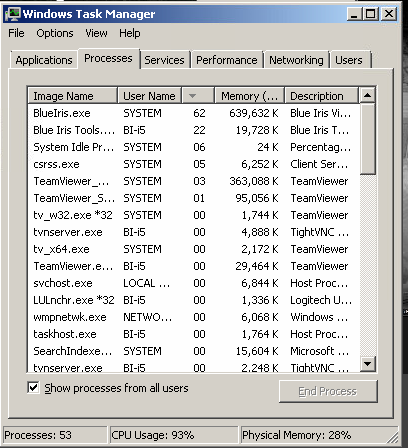408x448 pixels.
Task: Click the TightVNC description for 4,888 K row
Action: [319, 232]
